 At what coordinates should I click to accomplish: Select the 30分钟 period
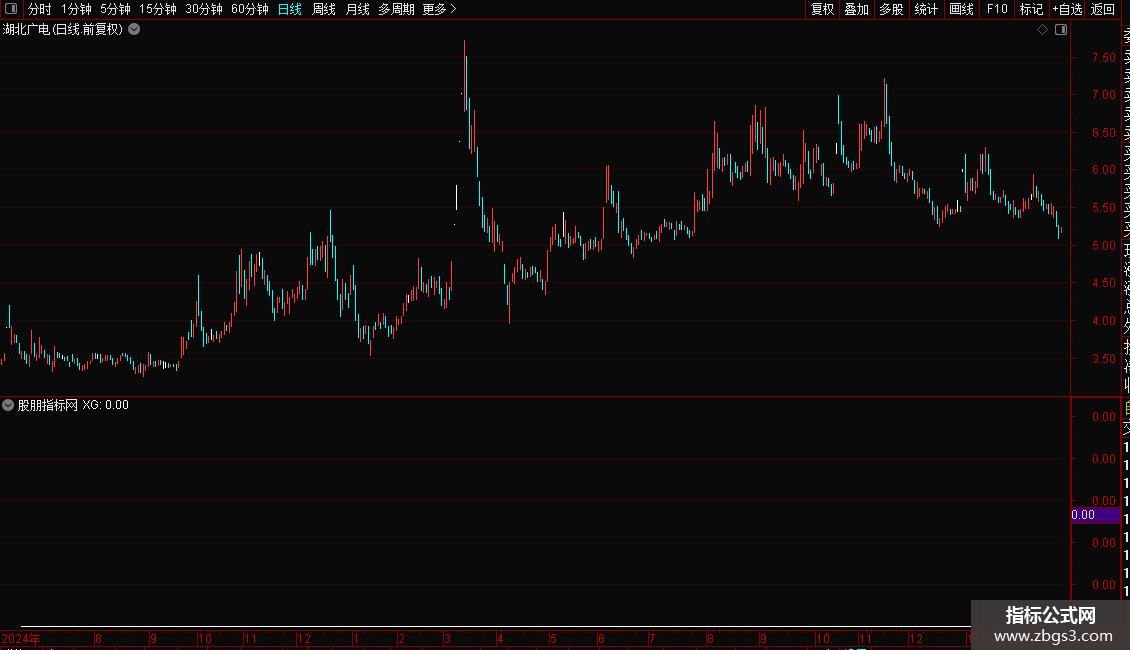pyautogui.click(x=204, y=9)
